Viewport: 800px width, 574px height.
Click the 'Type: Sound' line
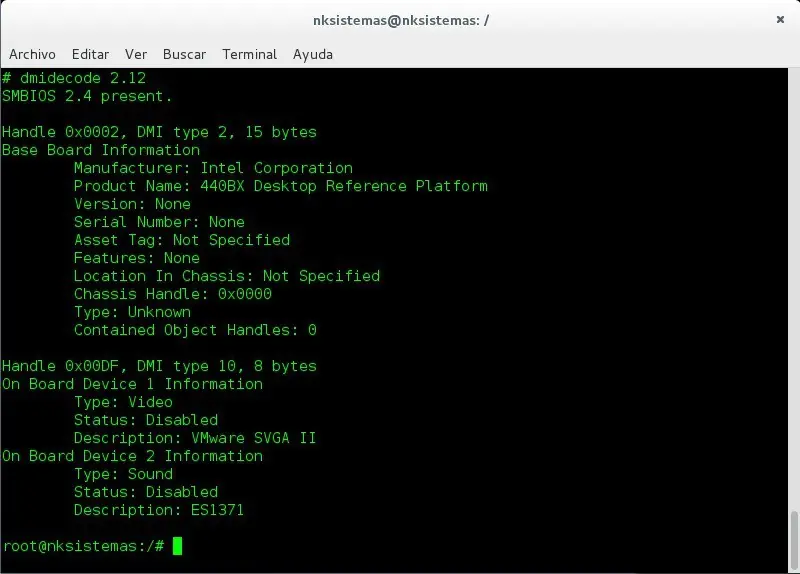pyautogui.click(x=123, y=474)
